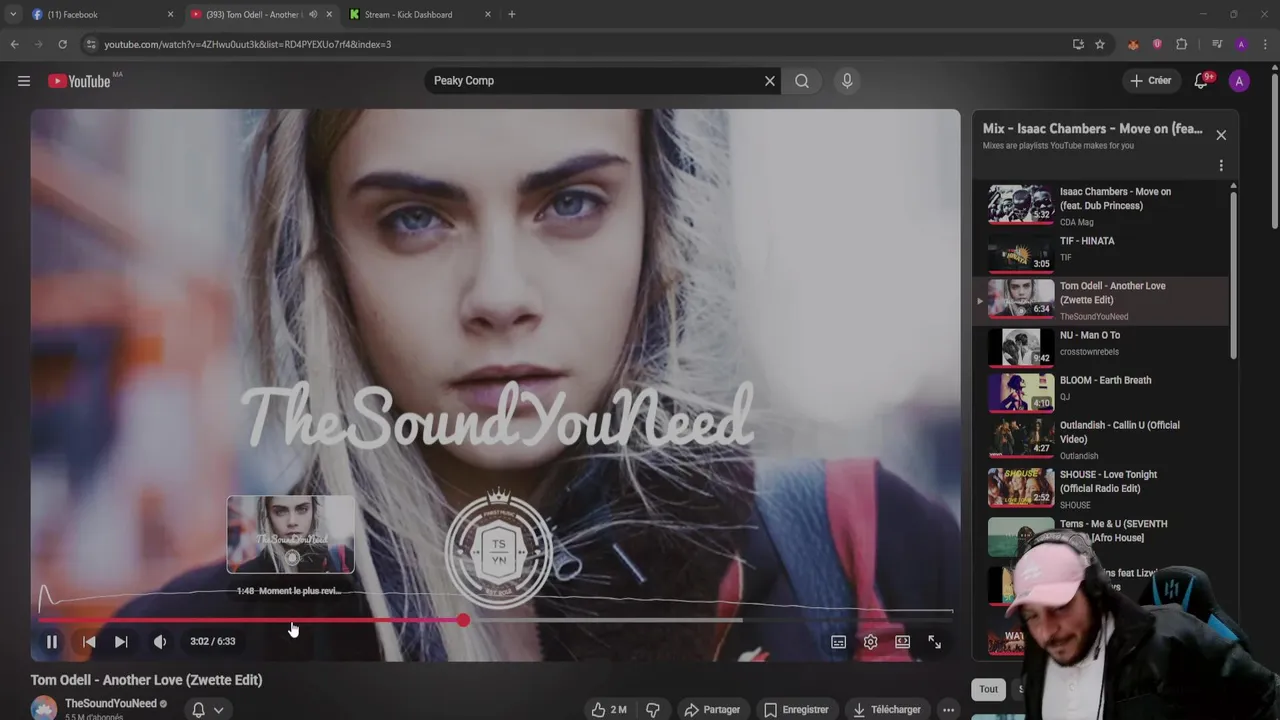This screenshot has height=720, width=1280.
Task: Click the progress bar scrubber dot
Action: coord(463,621)
